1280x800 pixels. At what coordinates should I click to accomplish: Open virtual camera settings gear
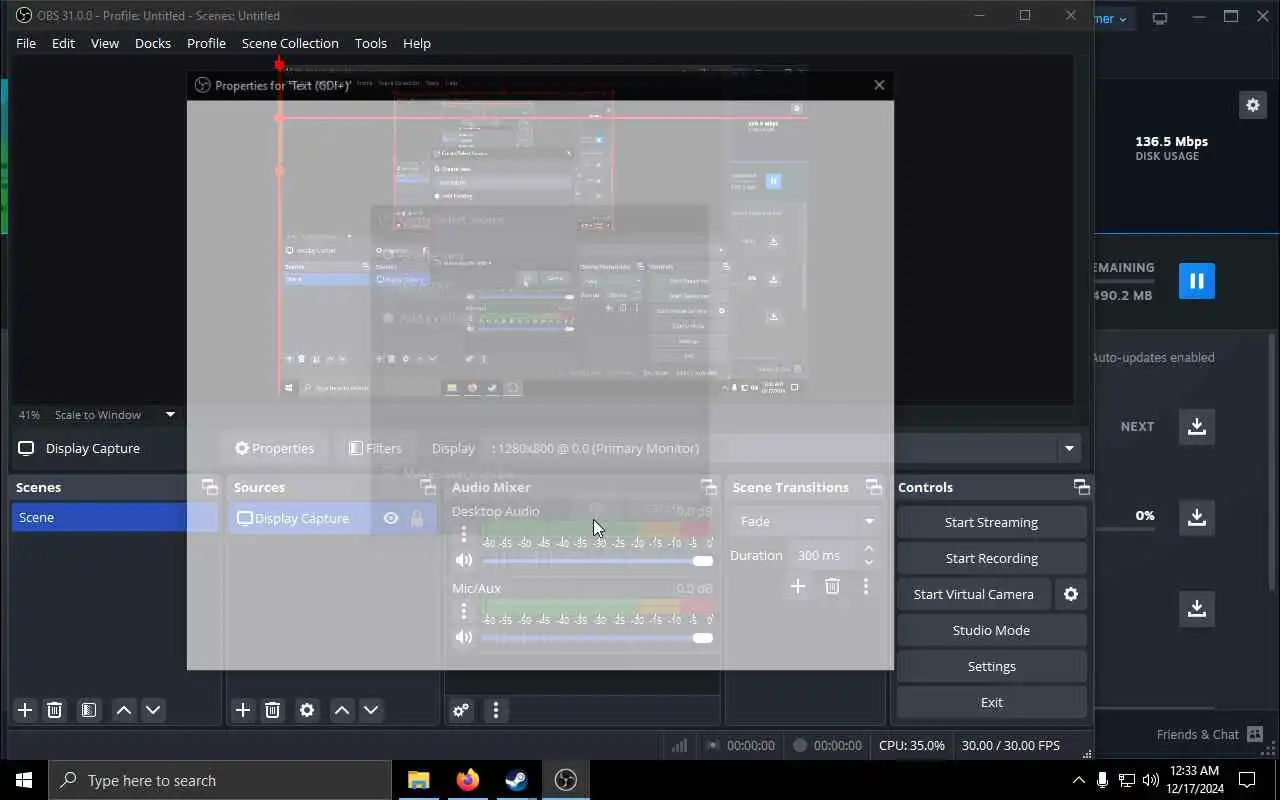(1071, 594)
